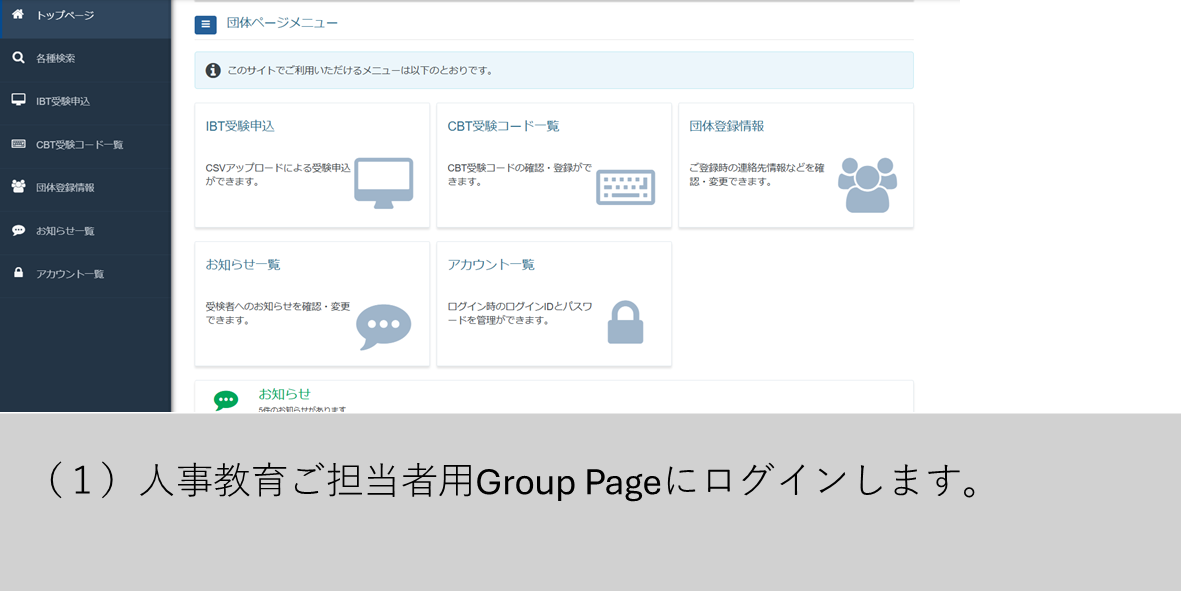Image resolution: width=1181 pixels, height=591 pixels.
Task: Go to 団体登録情報 in the sidebar
Action: point(85,187)
